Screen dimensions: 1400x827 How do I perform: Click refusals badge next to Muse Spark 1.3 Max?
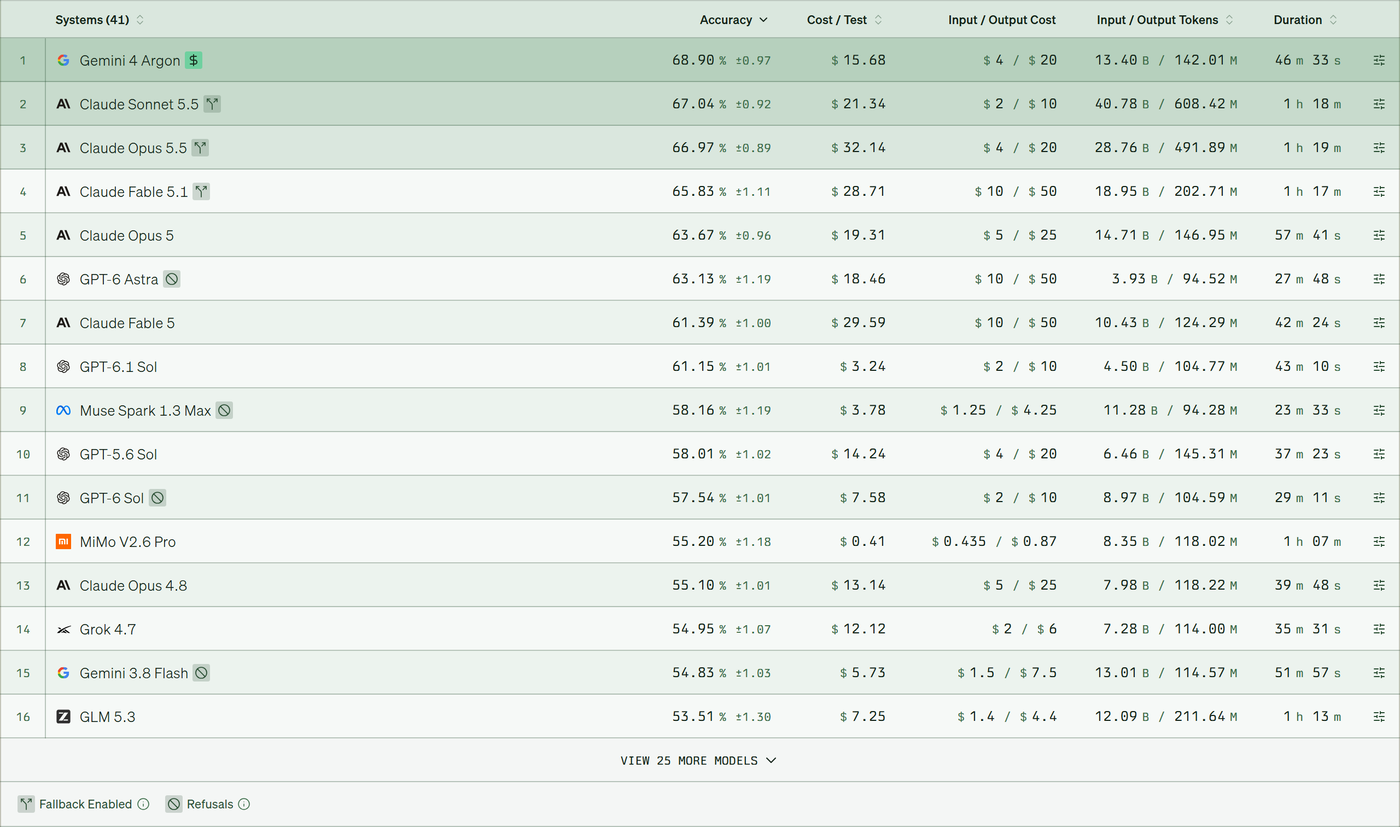tap(225, 411)
